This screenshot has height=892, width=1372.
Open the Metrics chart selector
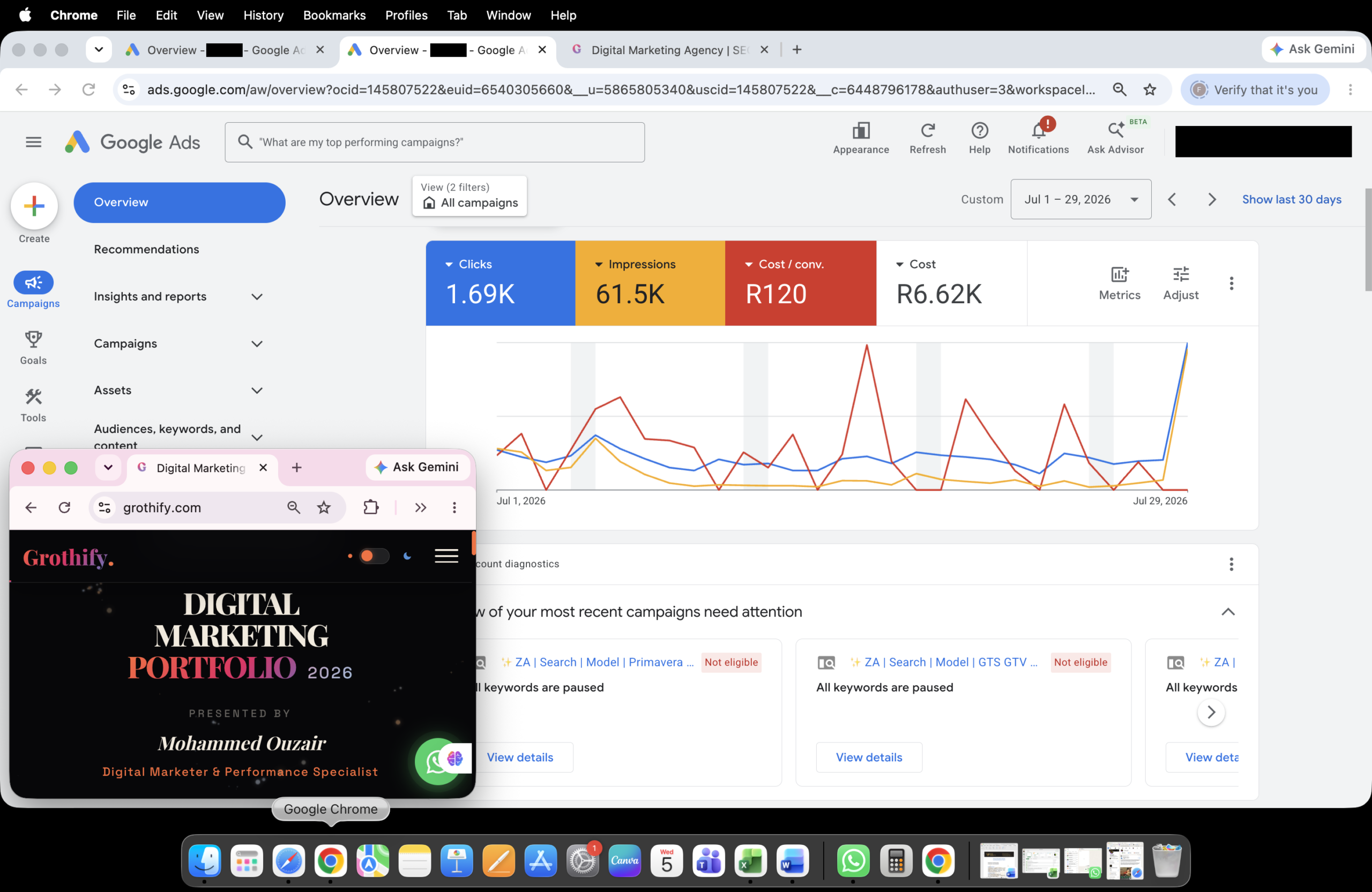click(x=1120, y=283)
